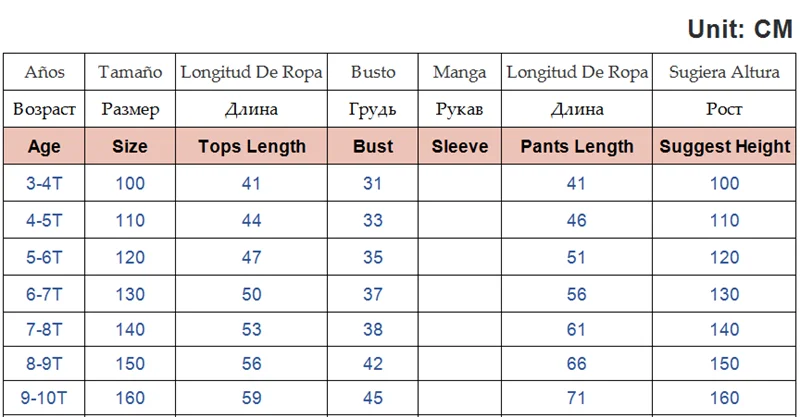Select the "Tamaño" Spanish header cell
The height and width of the screenshot is (417, 800).
pos(130,72)
